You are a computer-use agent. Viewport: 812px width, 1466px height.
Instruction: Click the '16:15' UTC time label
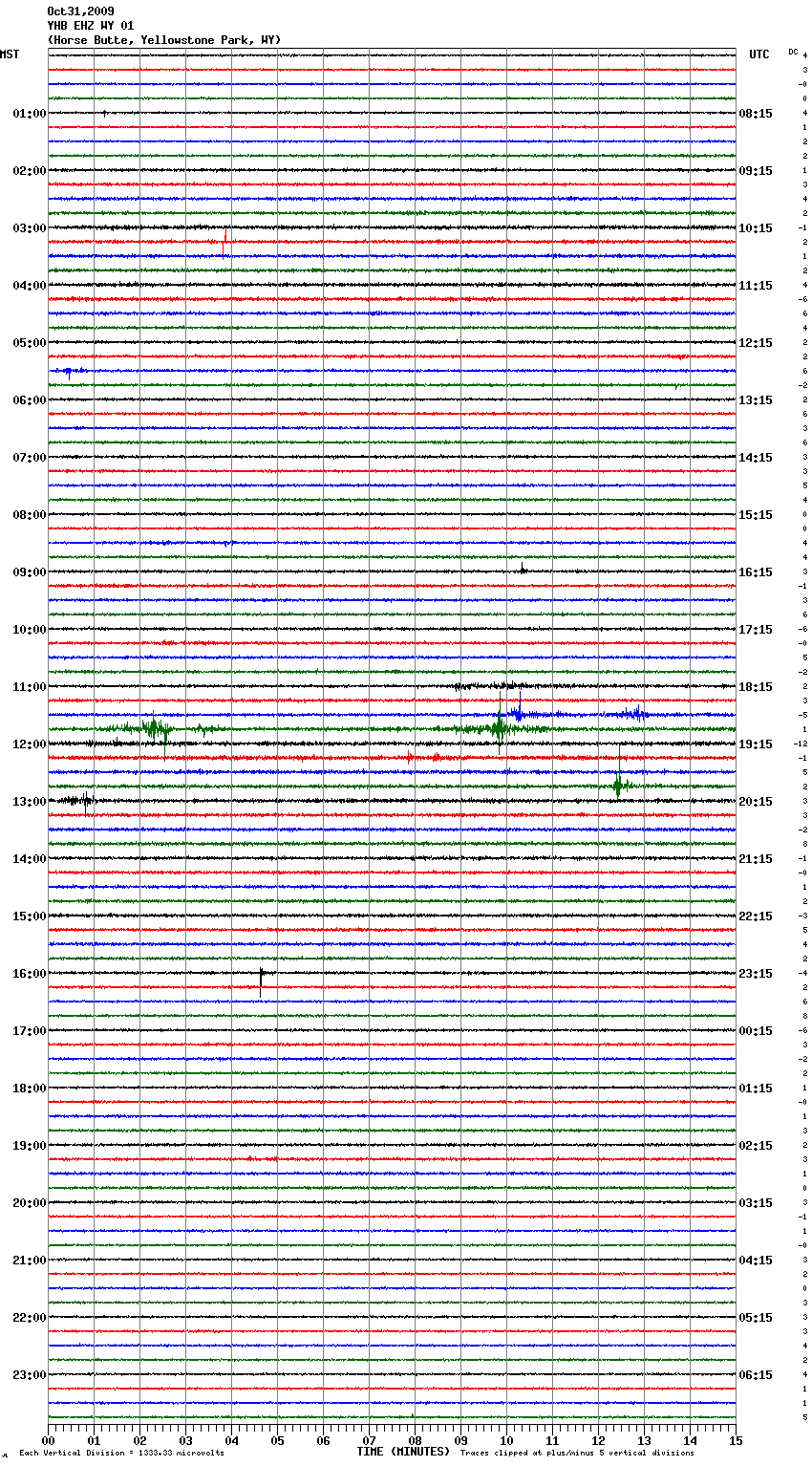(x=756, y=572)
